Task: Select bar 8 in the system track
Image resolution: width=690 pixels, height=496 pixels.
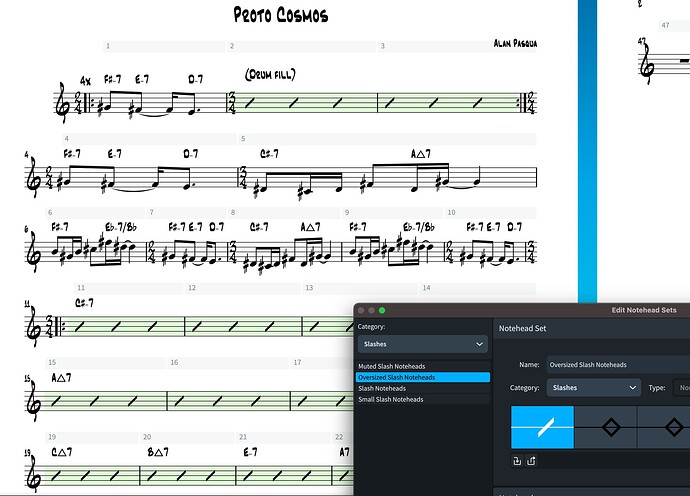Action: (x=284, y=213)
